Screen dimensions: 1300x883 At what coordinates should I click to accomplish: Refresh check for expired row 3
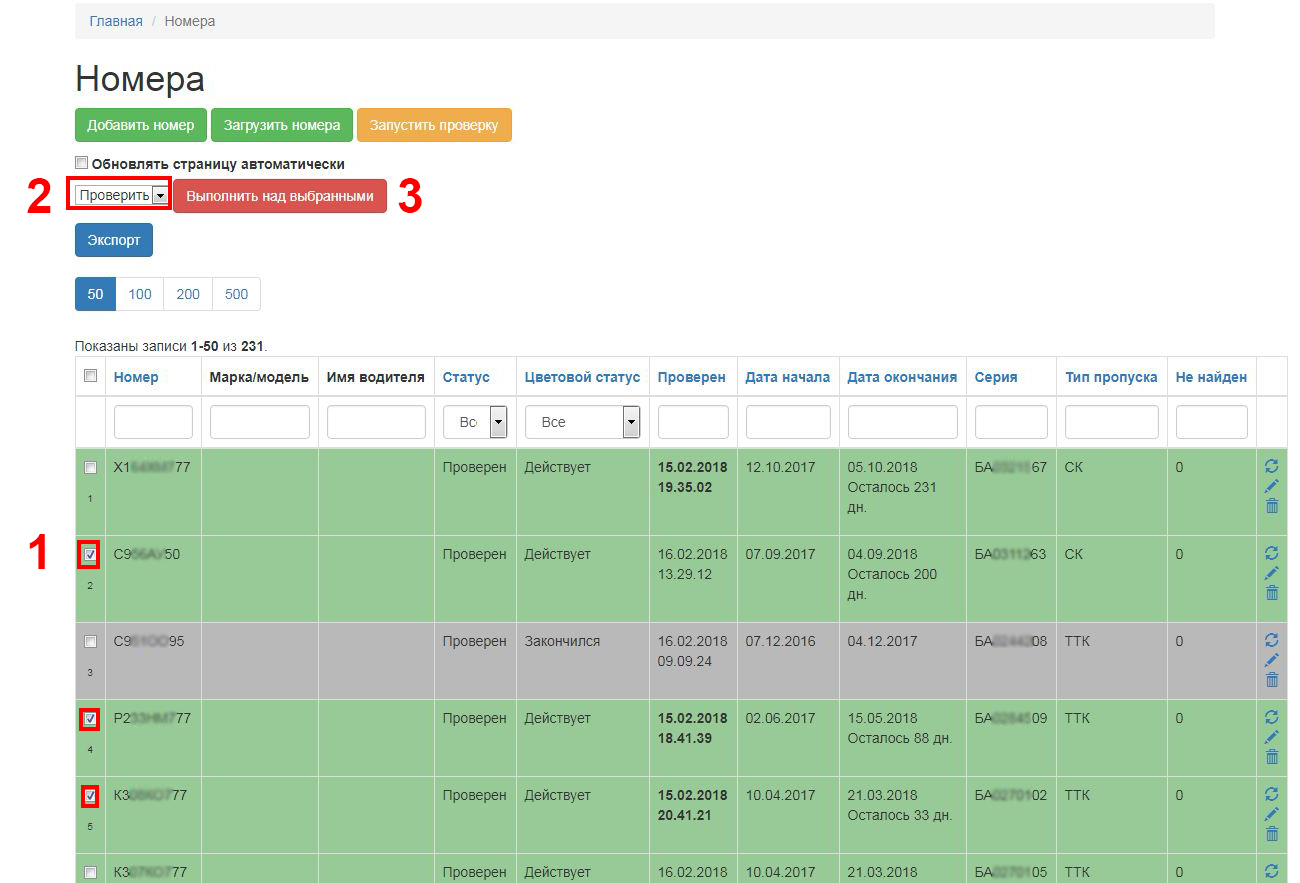(x=1272, y=640)
